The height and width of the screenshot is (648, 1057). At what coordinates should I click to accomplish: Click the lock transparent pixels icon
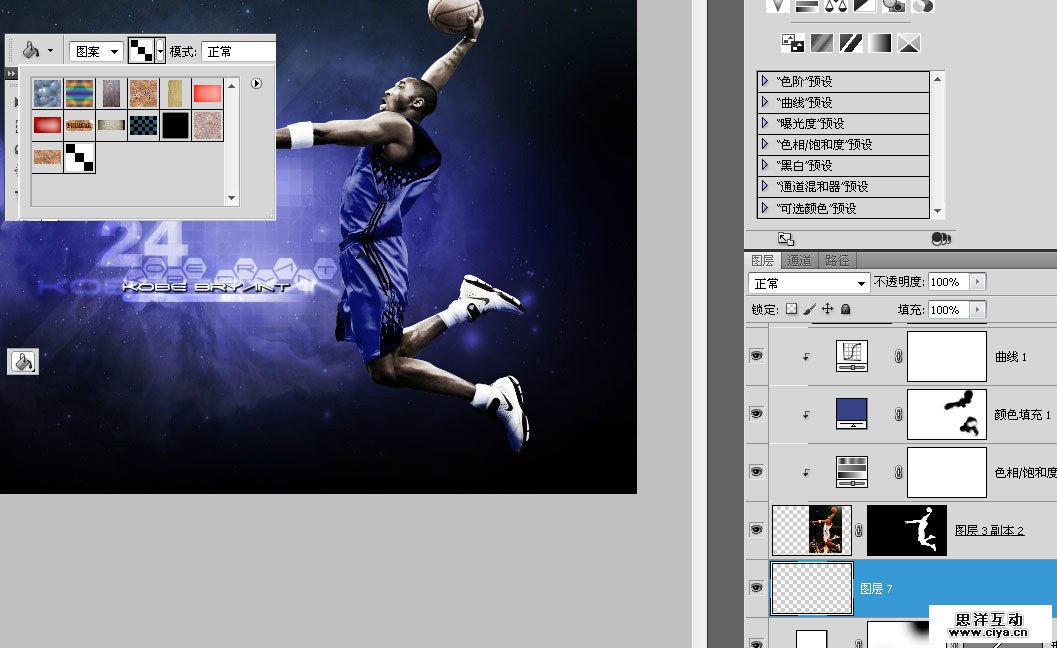[792, 310]
